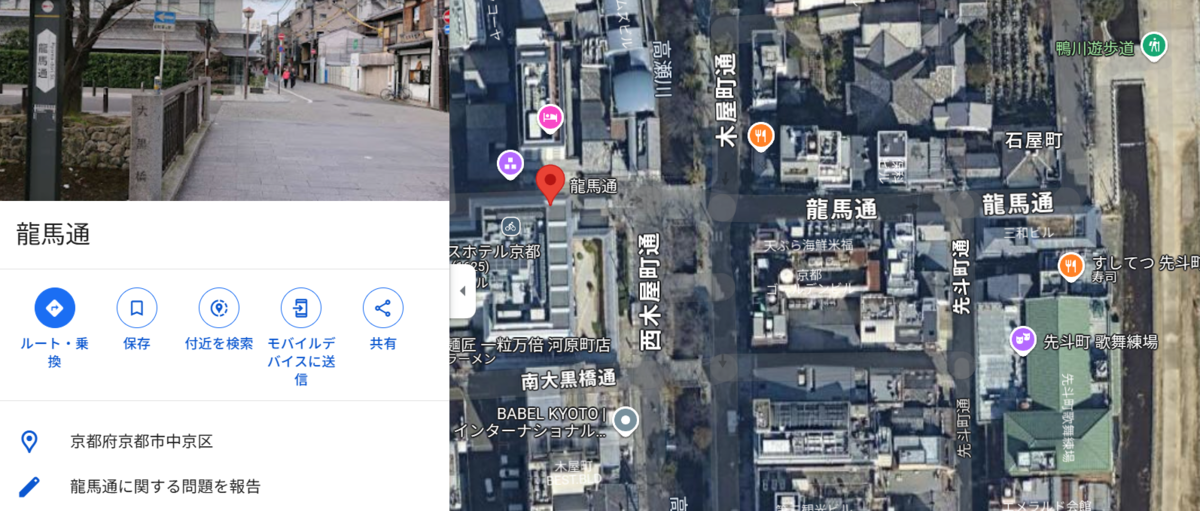Screen dimensions: 1200x511
Task: Click the purple marker beside the red pin
Action: click(x=510, y=163)
